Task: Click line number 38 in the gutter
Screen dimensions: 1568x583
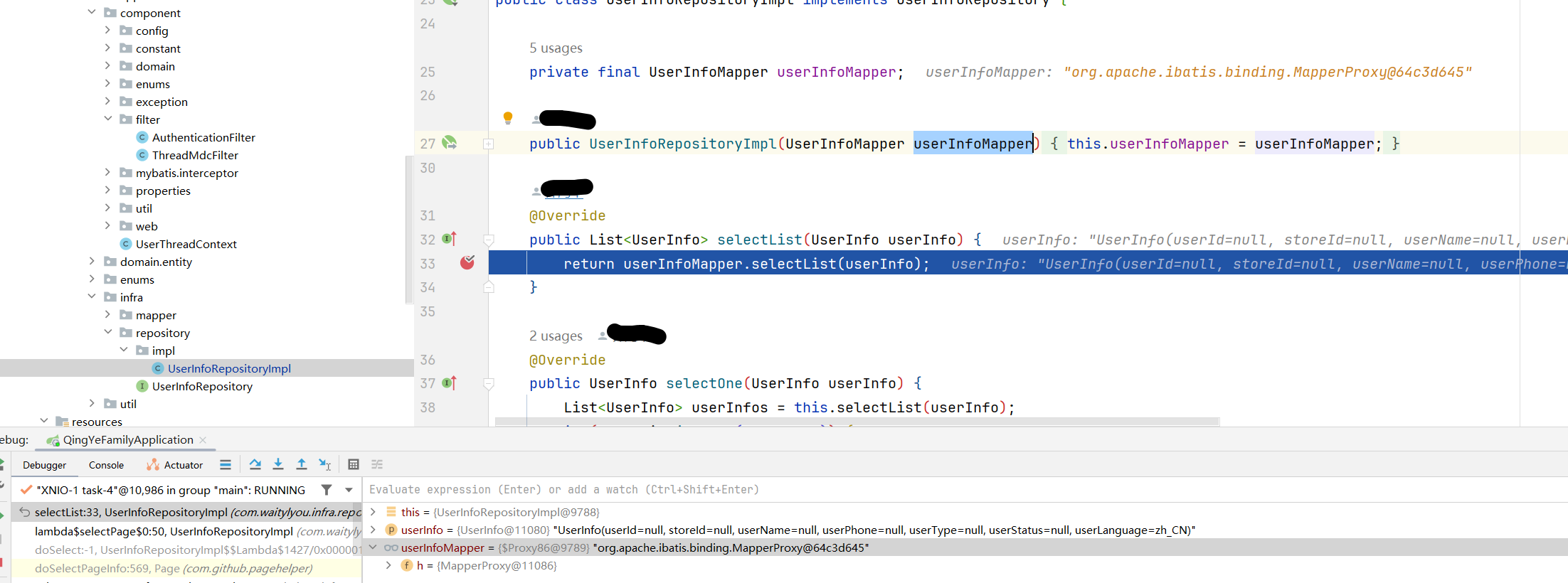Action: coord(428,407)
